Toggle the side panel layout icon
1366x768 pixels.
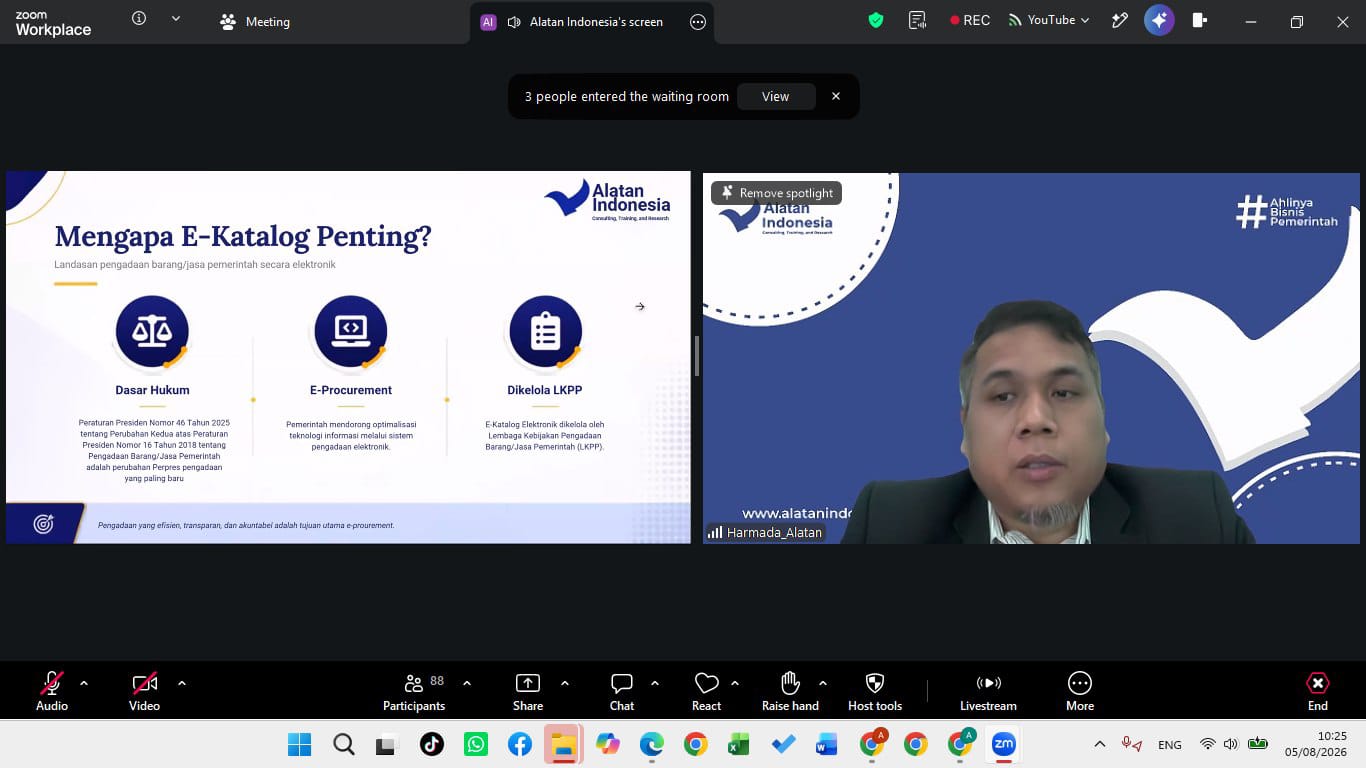point(1200,20)
